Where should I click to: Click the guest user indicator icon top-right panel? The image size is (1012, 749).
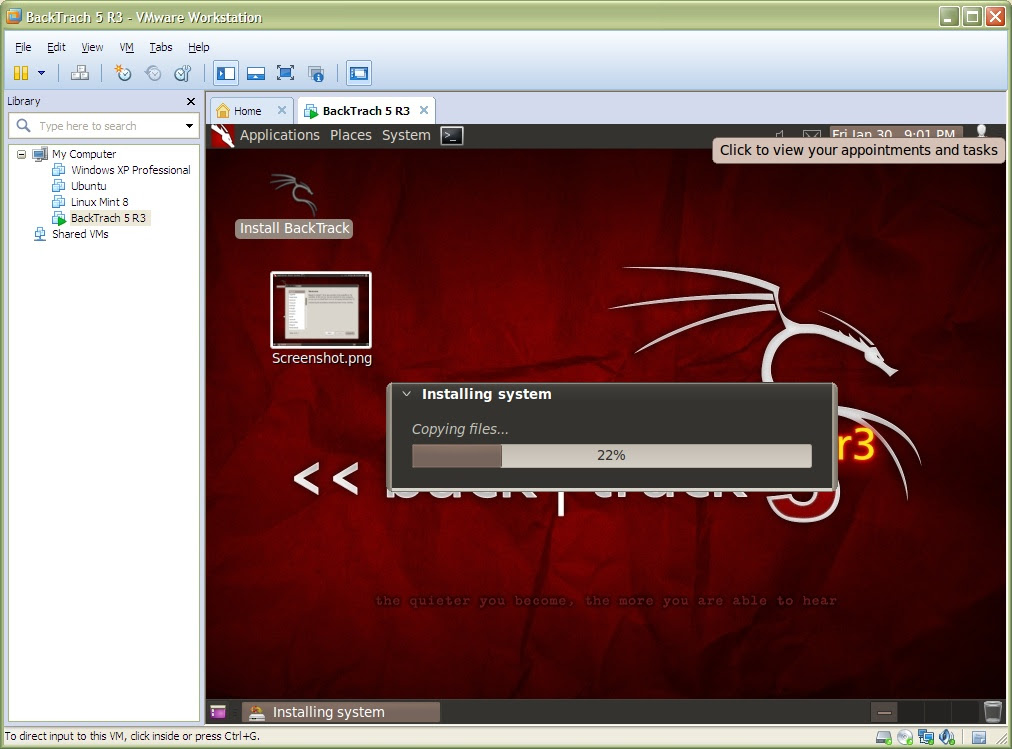point(981,132)
